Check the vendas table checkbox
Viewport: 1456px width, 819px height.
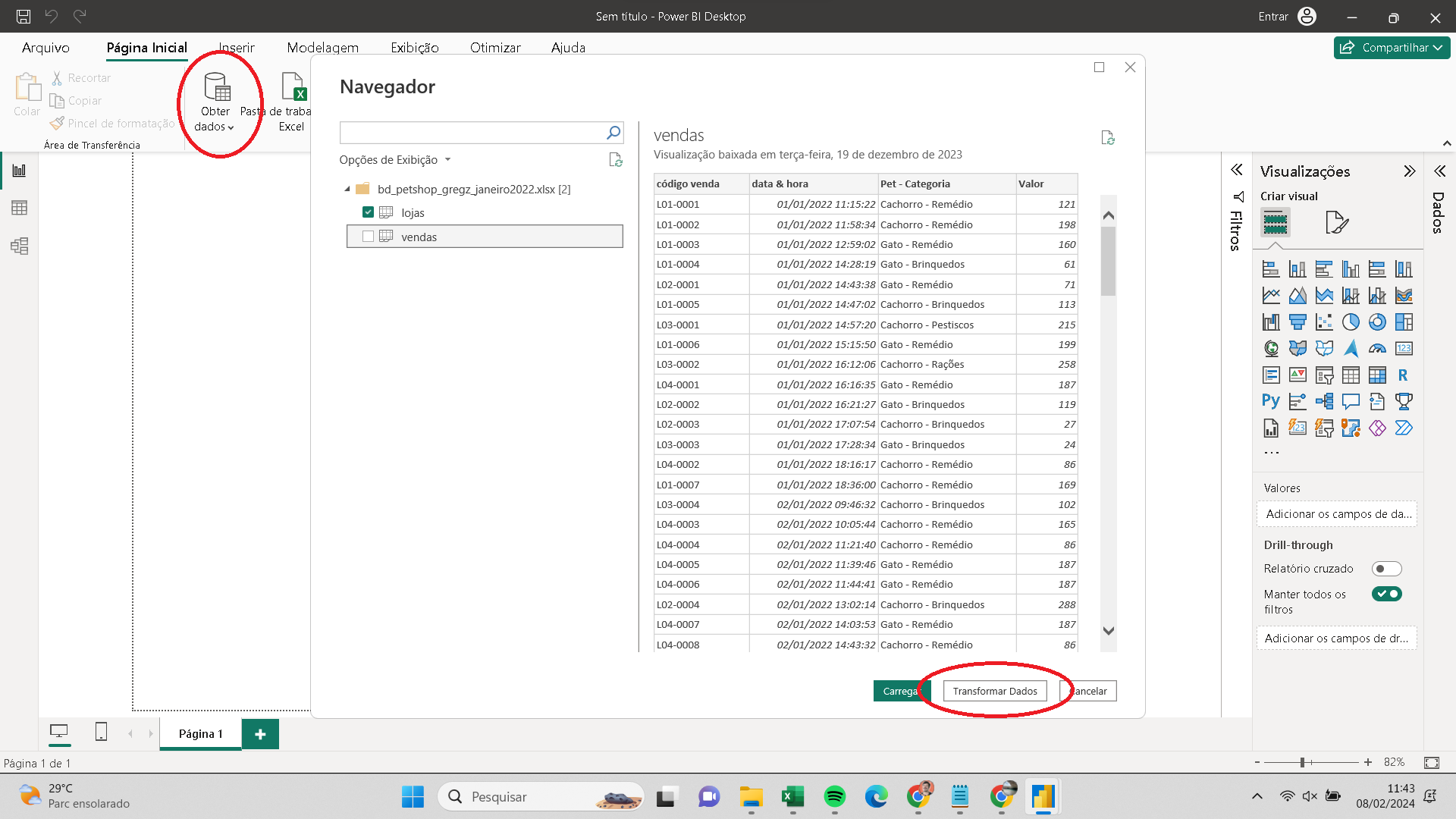pos(368,237)
